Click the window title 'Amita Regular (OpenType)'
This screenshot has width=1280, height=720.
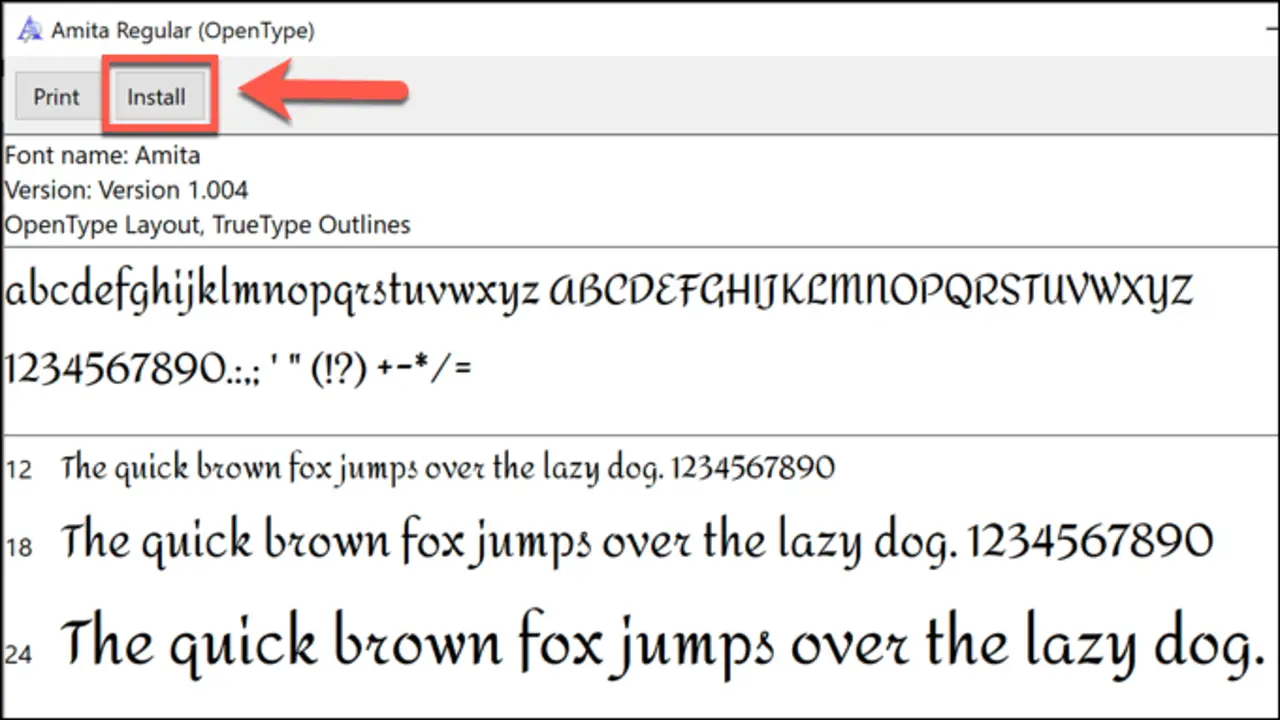coord(183,31)
